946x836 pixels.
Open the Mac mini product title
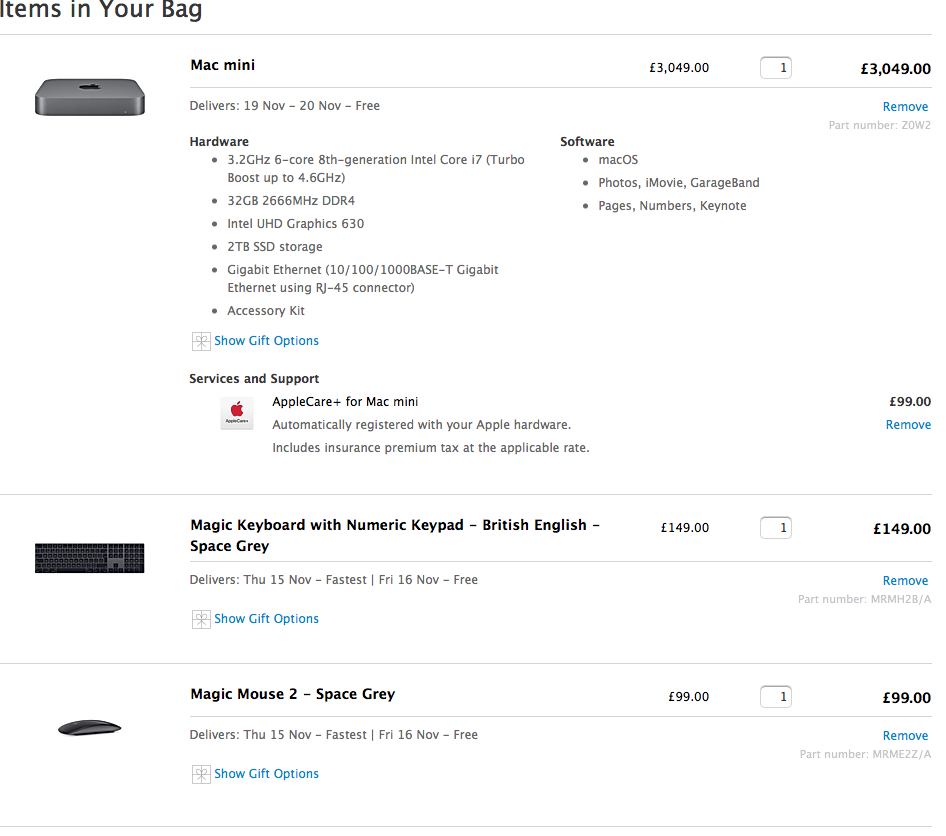tap(223, 65)
